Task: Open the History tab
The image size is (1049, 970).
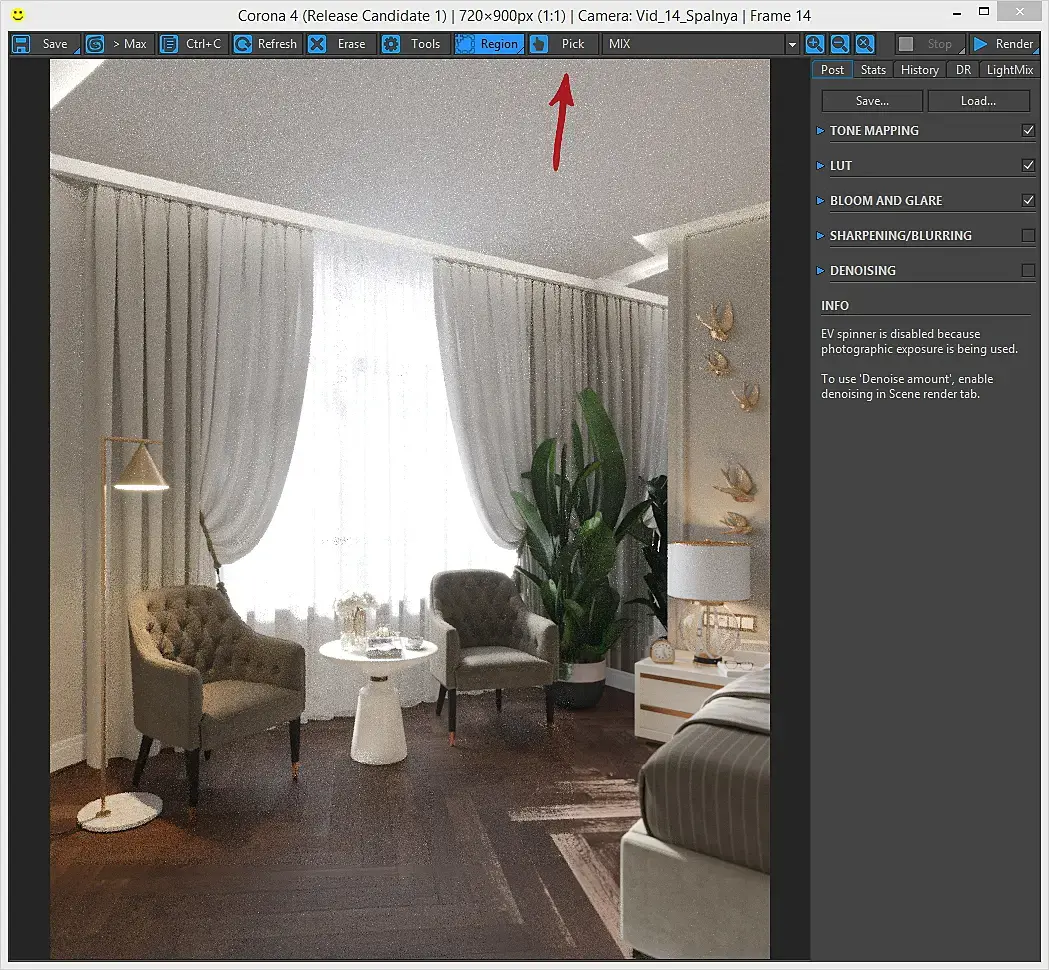Action: pos(920,70)
